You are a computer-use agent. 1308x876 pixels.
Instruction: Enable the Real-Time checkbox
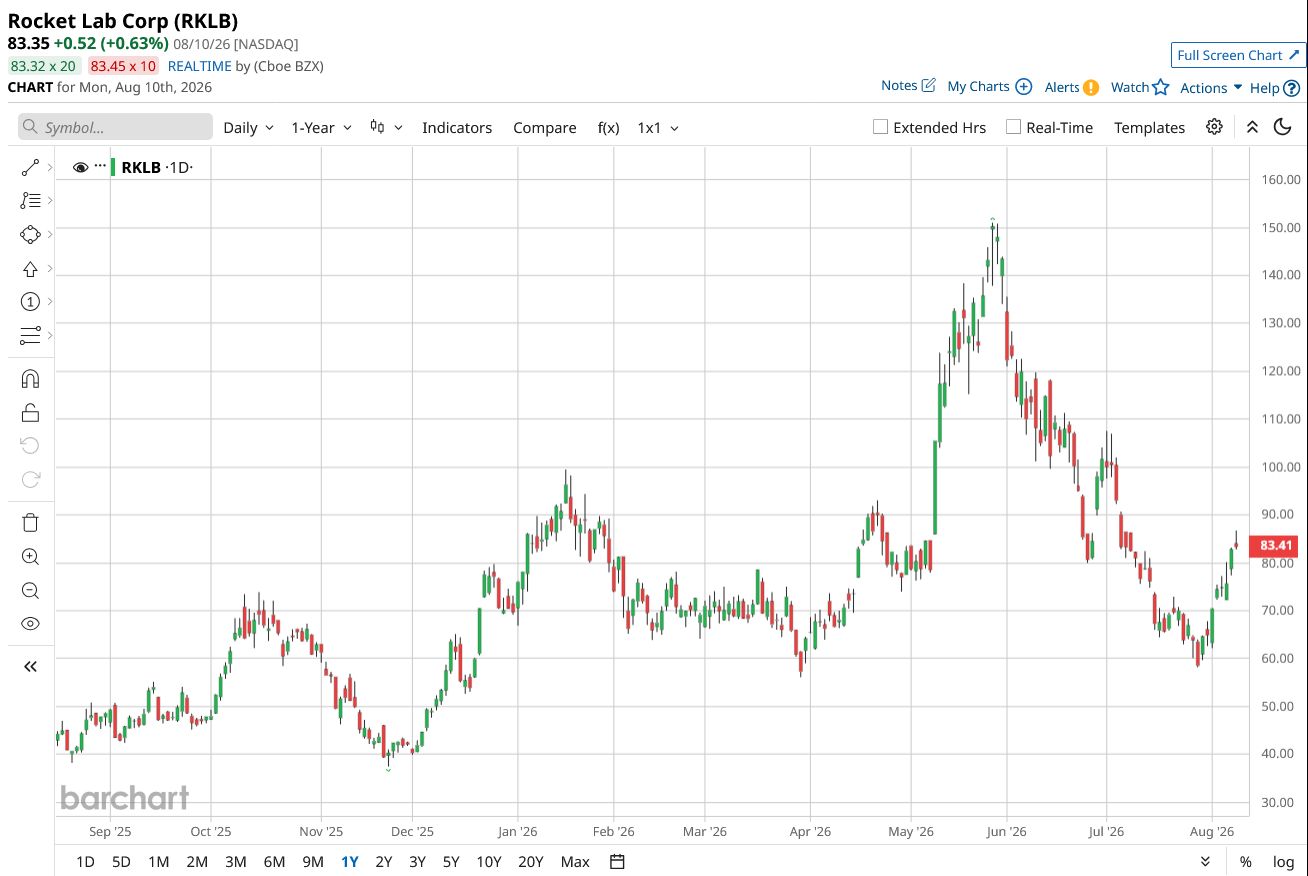tap(1013, 127)
